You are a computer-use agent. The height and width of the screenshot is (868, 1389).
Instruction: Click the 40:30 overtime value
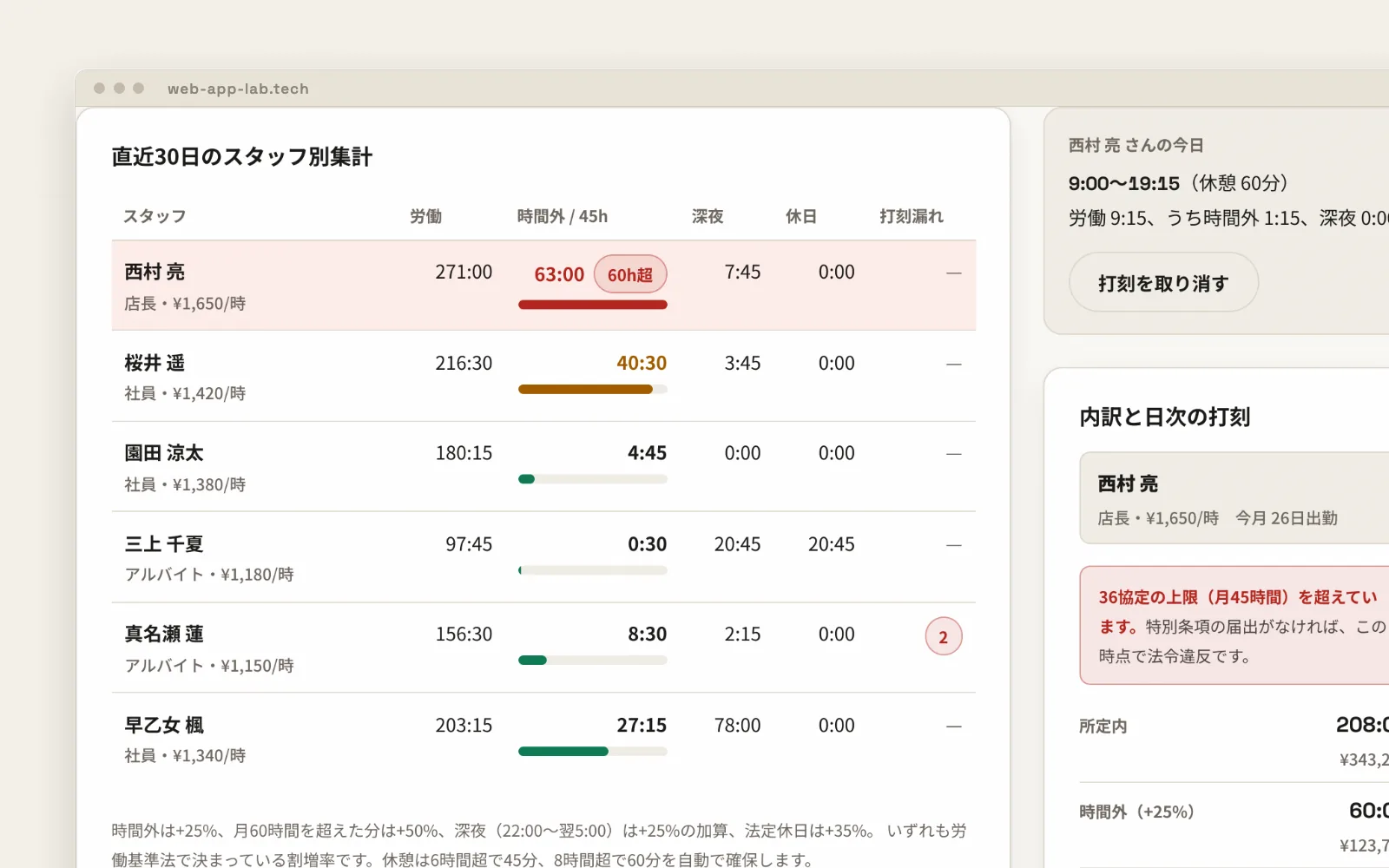coord(642,363)
